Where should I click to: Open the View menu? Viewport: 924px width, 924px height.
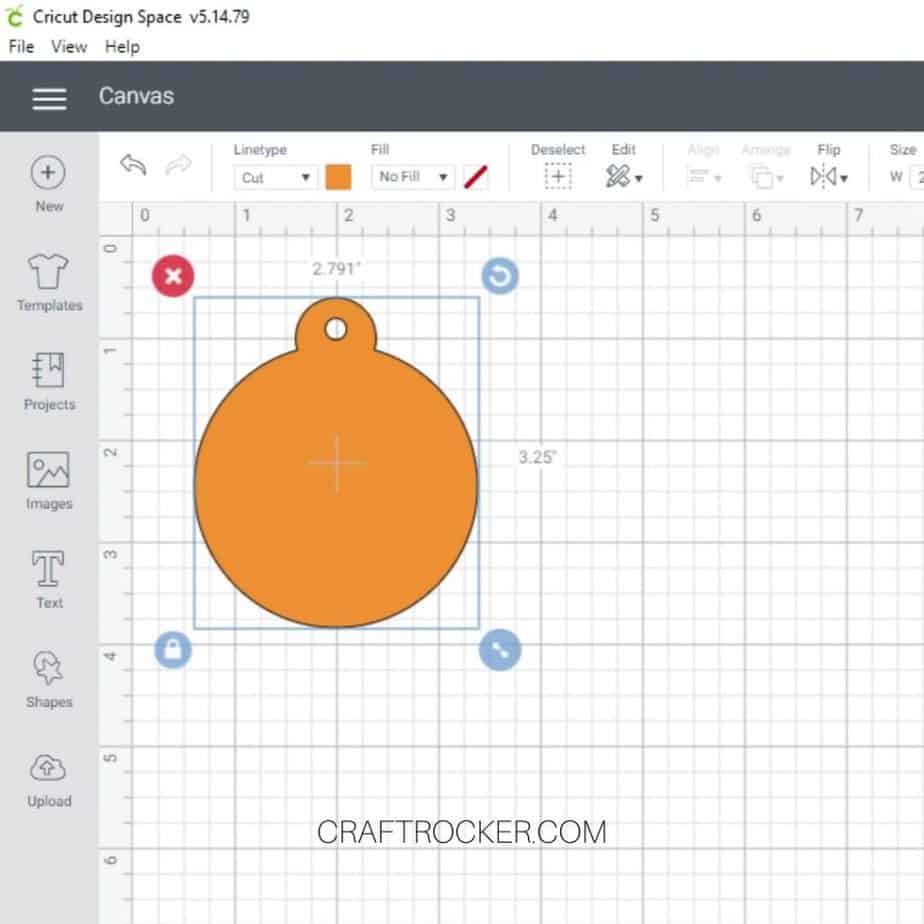69,47
